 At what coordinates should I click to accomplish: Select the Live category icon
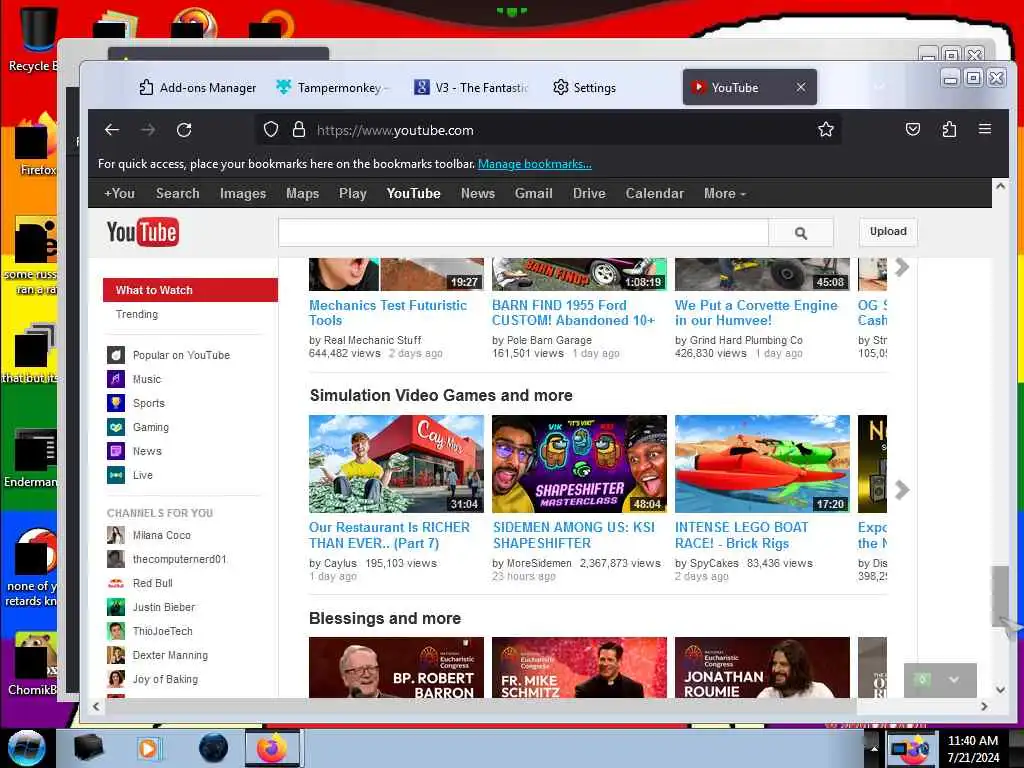tap(116, 475)
